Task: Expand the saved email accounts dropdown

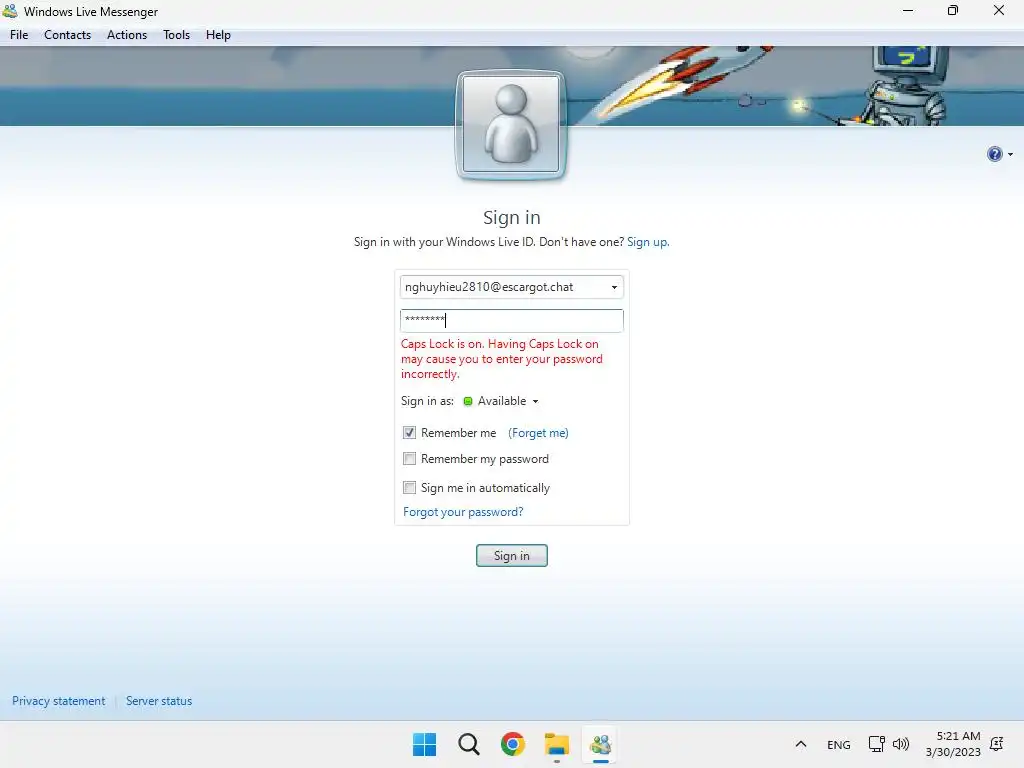Action: [x=614, y=287]
